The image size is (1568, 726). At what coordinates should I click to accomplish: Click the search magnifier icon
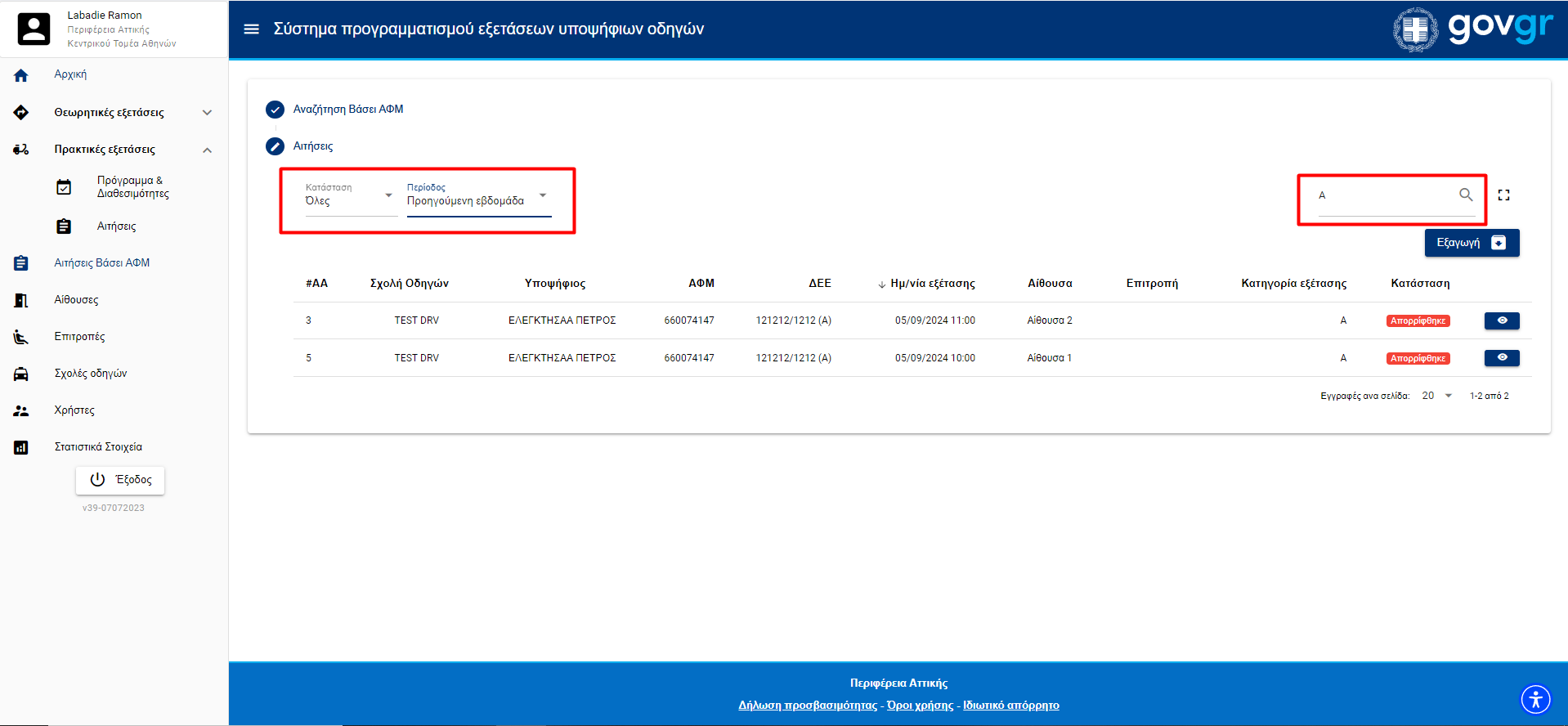(1466, 195)
